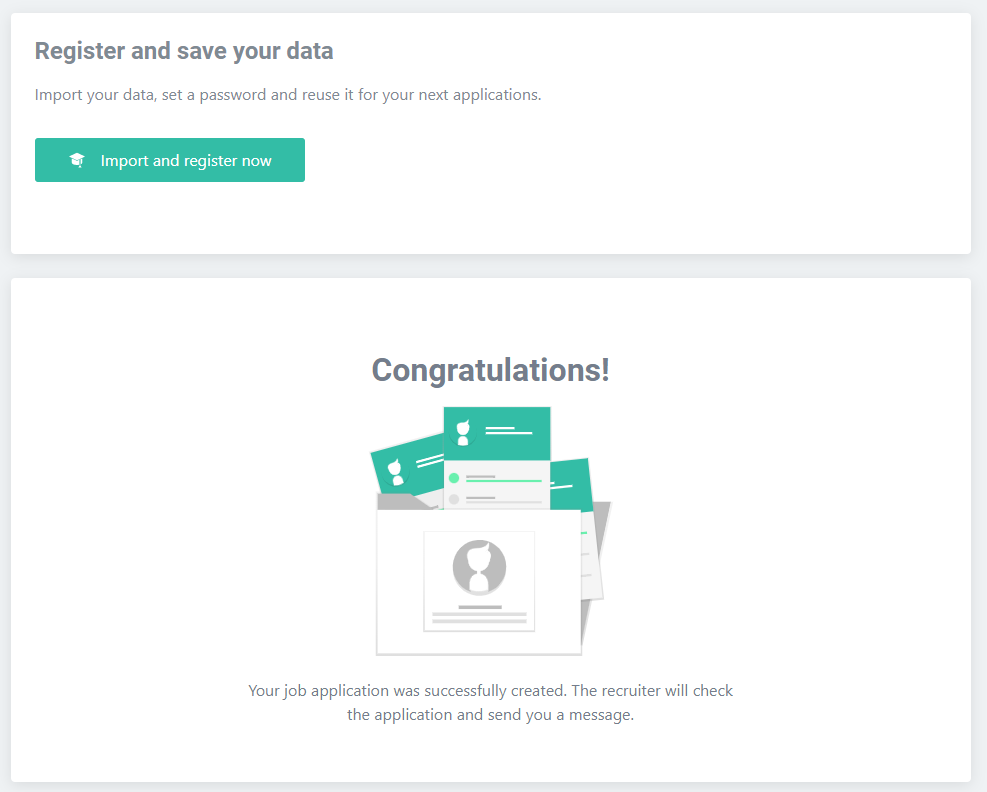987x792 pixels.
Task: Click the gray dot below the green dot
Action: (x=454, y=499)
